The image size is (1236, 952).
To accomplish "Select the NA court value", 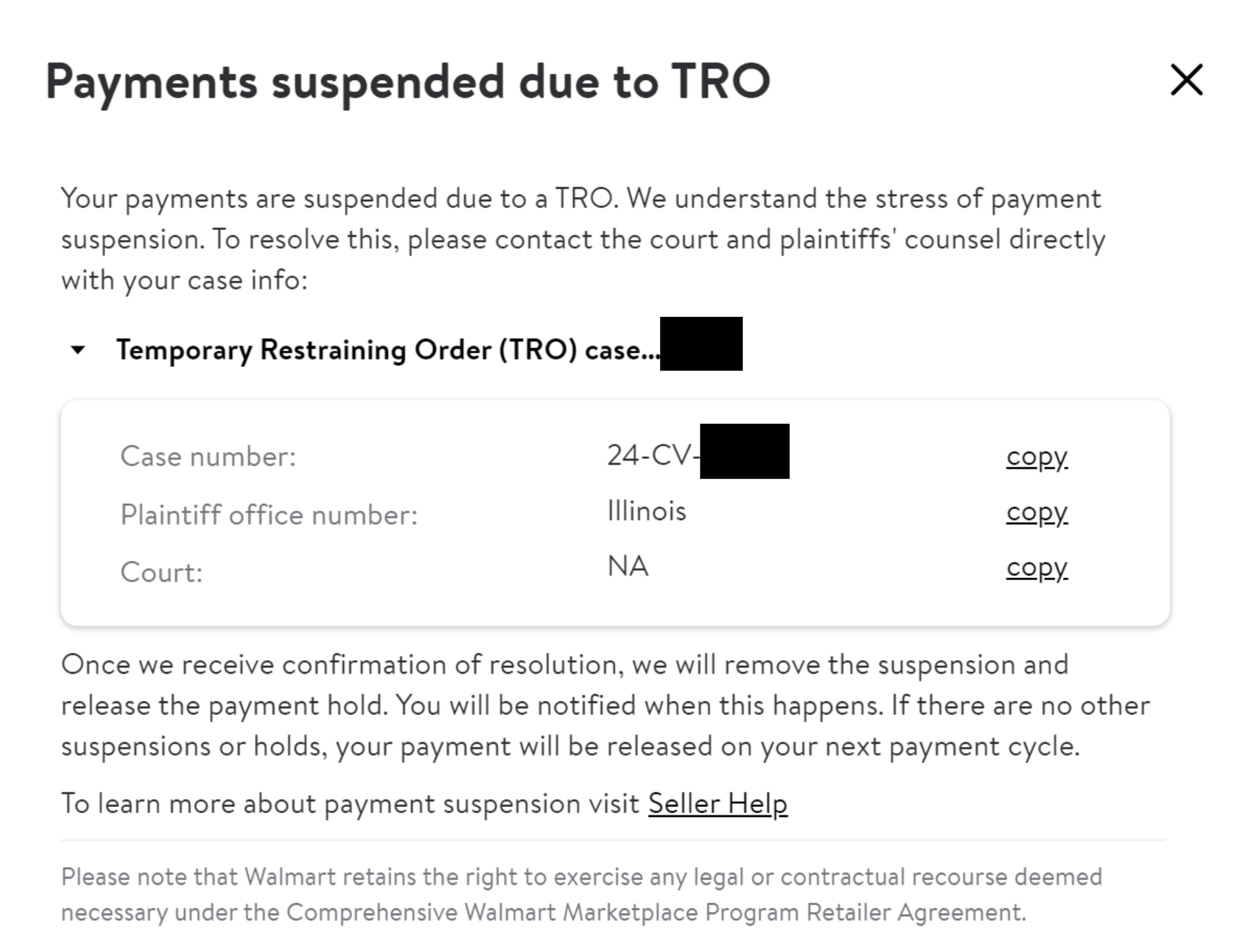I will (x=627, y=566).
